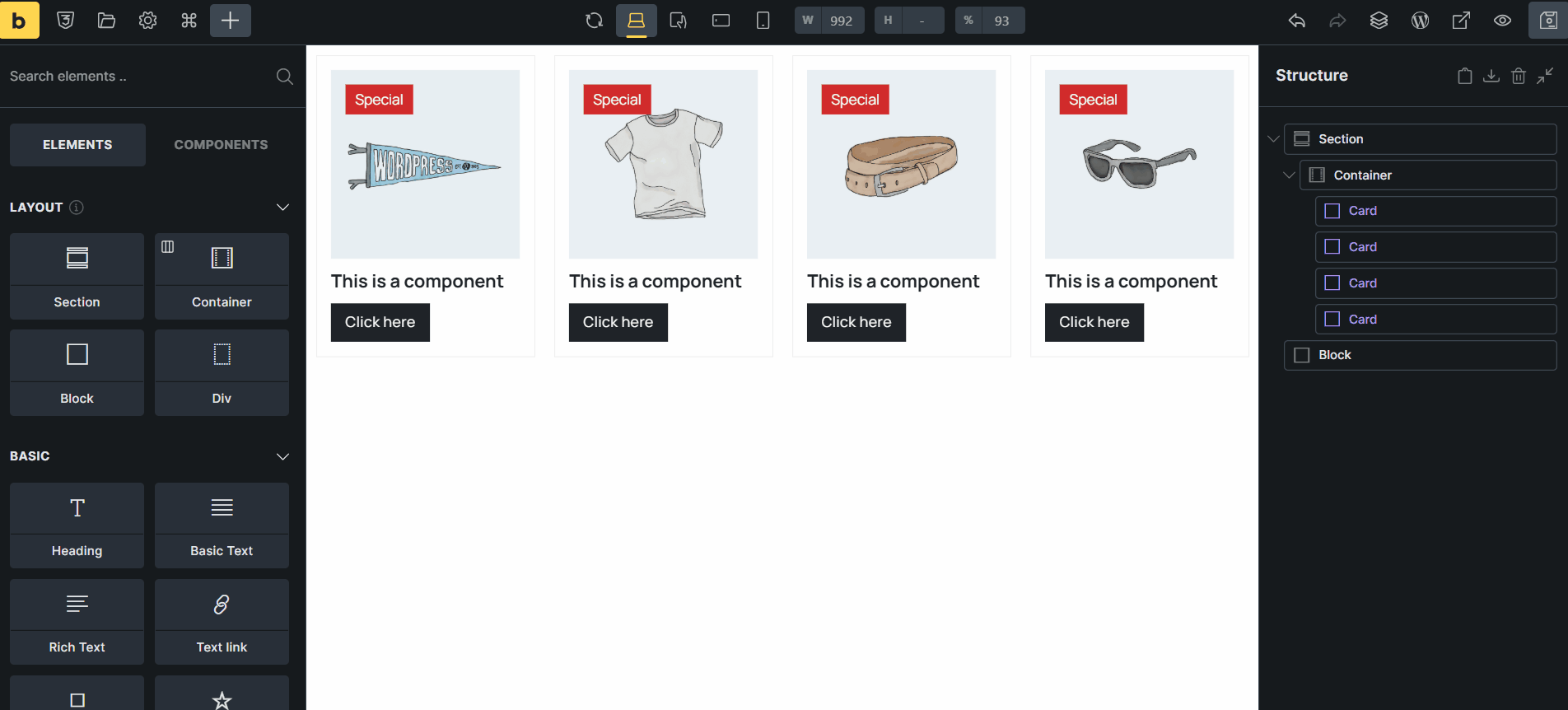Select Block in structure tree
Viewport: 1568px width, 710px height.
click(x=1421, y=355)
